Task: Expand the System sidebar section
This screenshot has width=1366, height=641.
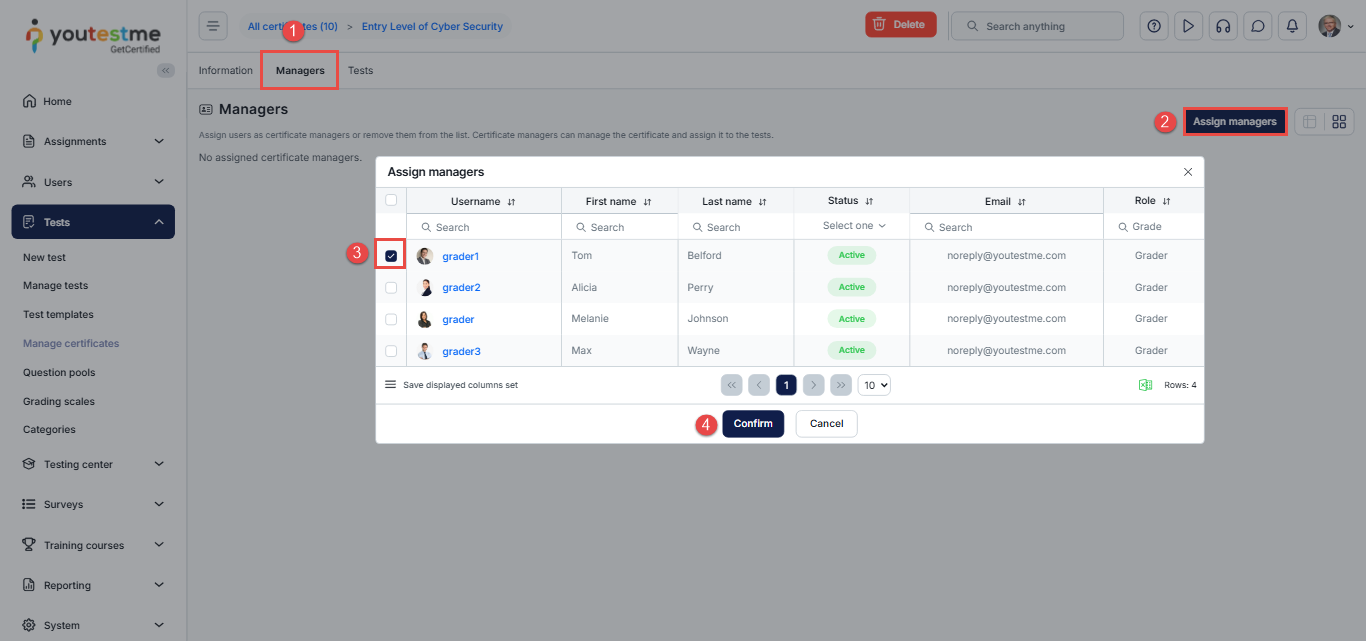Action: pyautogui.click(x=93, y=625)
